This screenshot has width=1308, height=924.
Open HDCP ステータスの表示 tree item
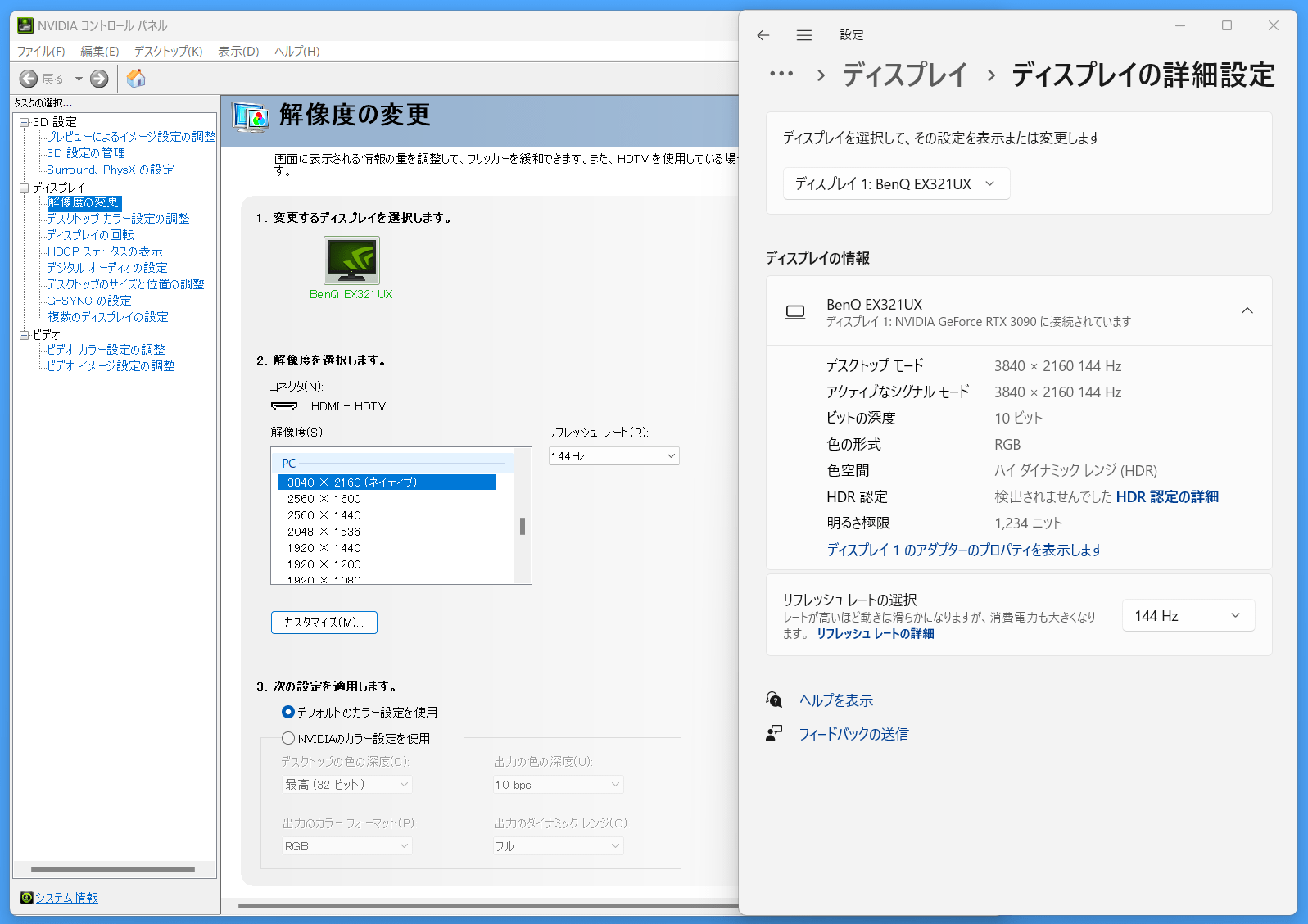[x=105, y=251]
